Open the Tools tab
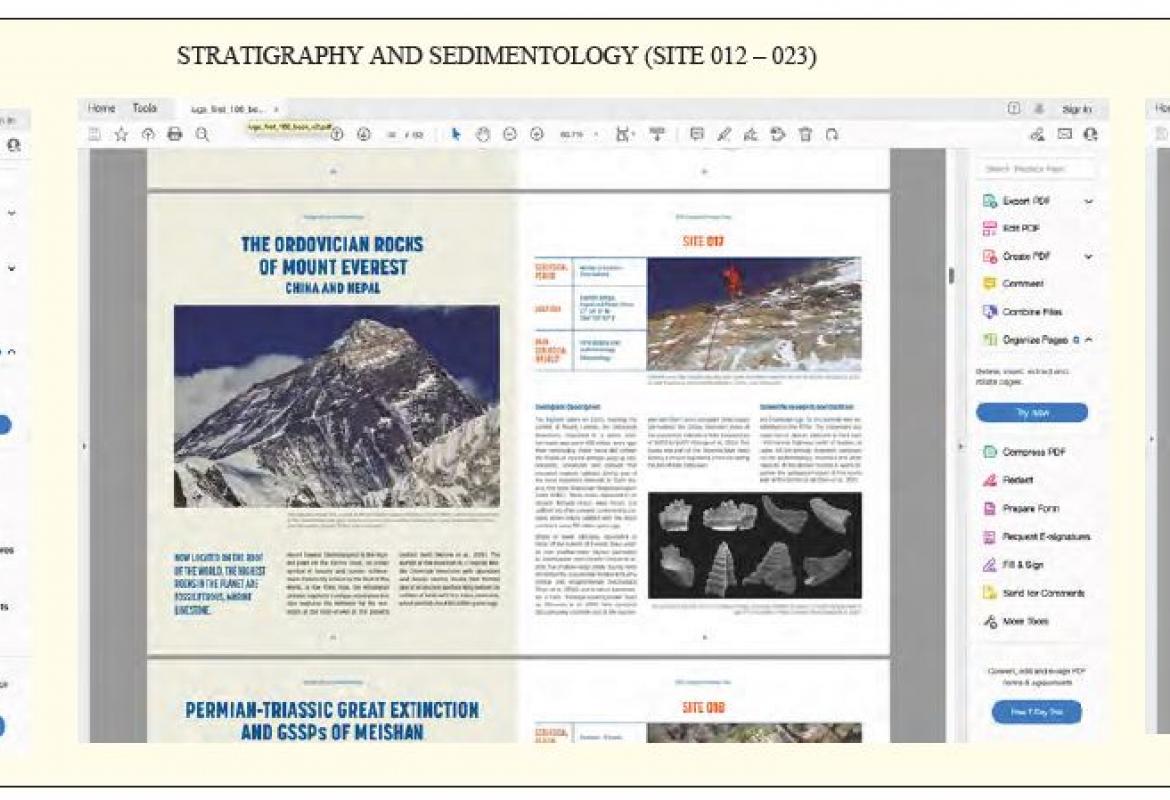This screenshot has height=800, width=1170. point(145,109)
